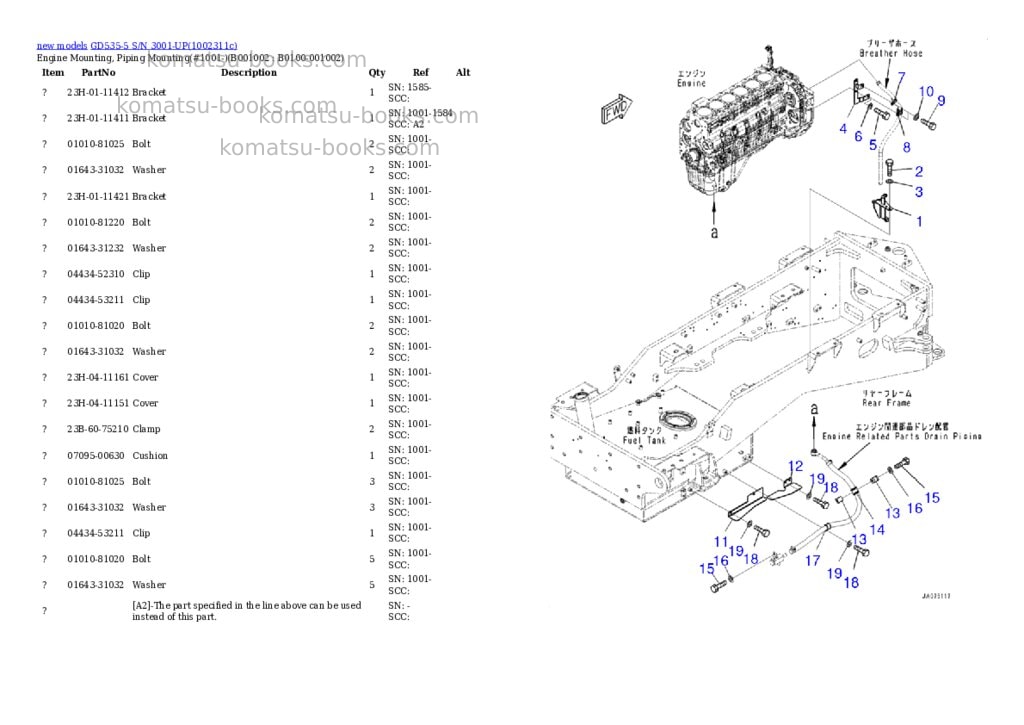Image resolution: width=1024 pixels, height=725 pixels.
Task: Click callout number 5 in diagram
Action: [x=873, y=145]
